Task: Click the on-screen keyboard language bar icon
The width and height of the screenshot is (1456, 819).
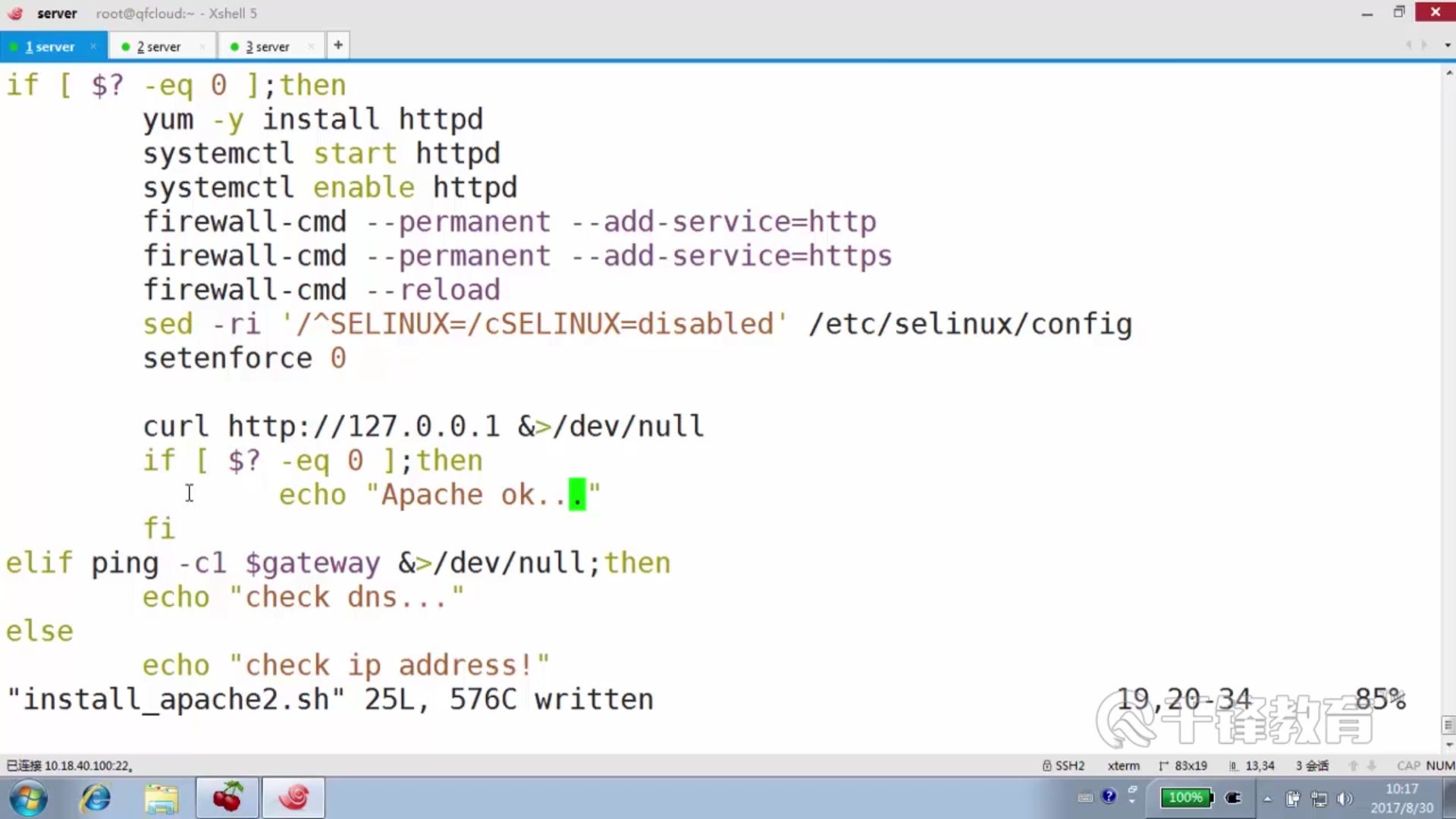Action: pos(1085,798)
